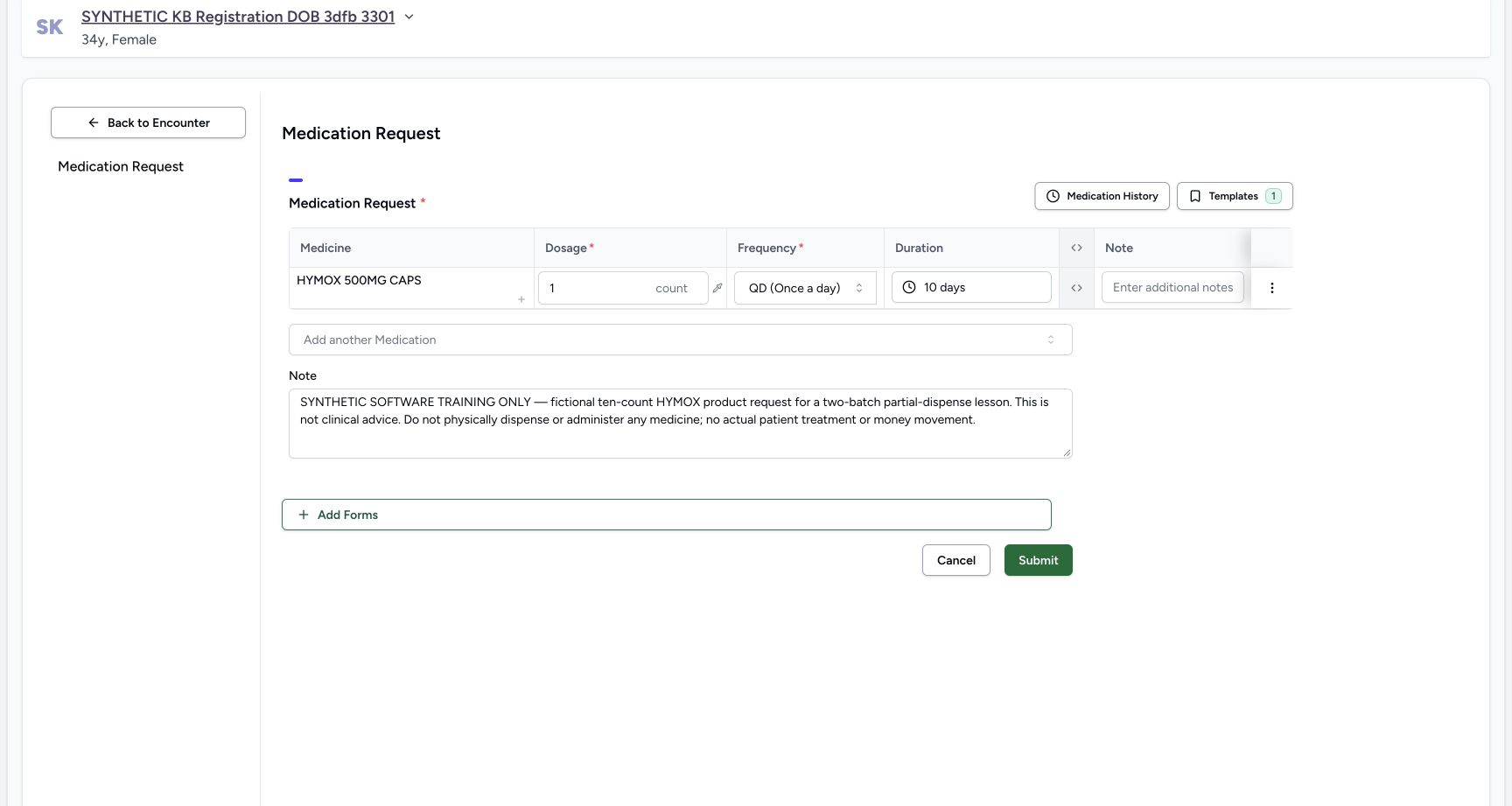The image size is (1512, 806).
Task: Open the Add another Medication dropdown
Action: tap(680, 340)
